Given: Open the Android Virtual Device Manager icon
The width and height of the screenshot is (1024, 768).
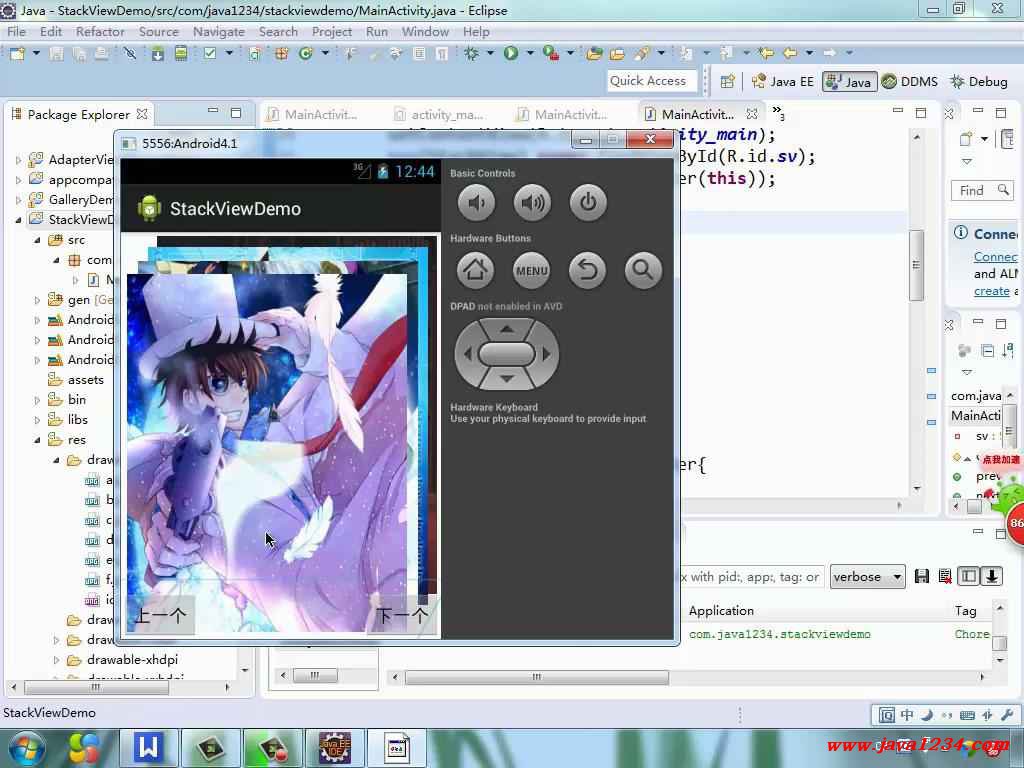Looking at the screenshot, I should pos(181,53).
